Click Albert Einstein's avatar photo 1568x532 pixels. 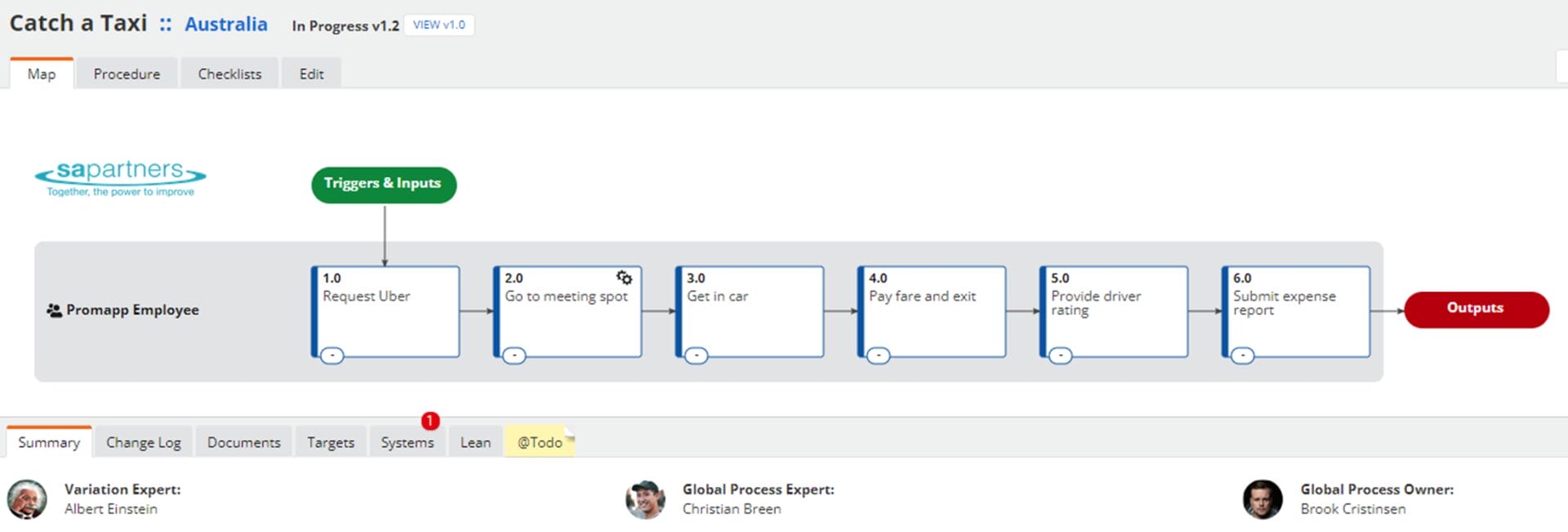click(x=27, y=499)
